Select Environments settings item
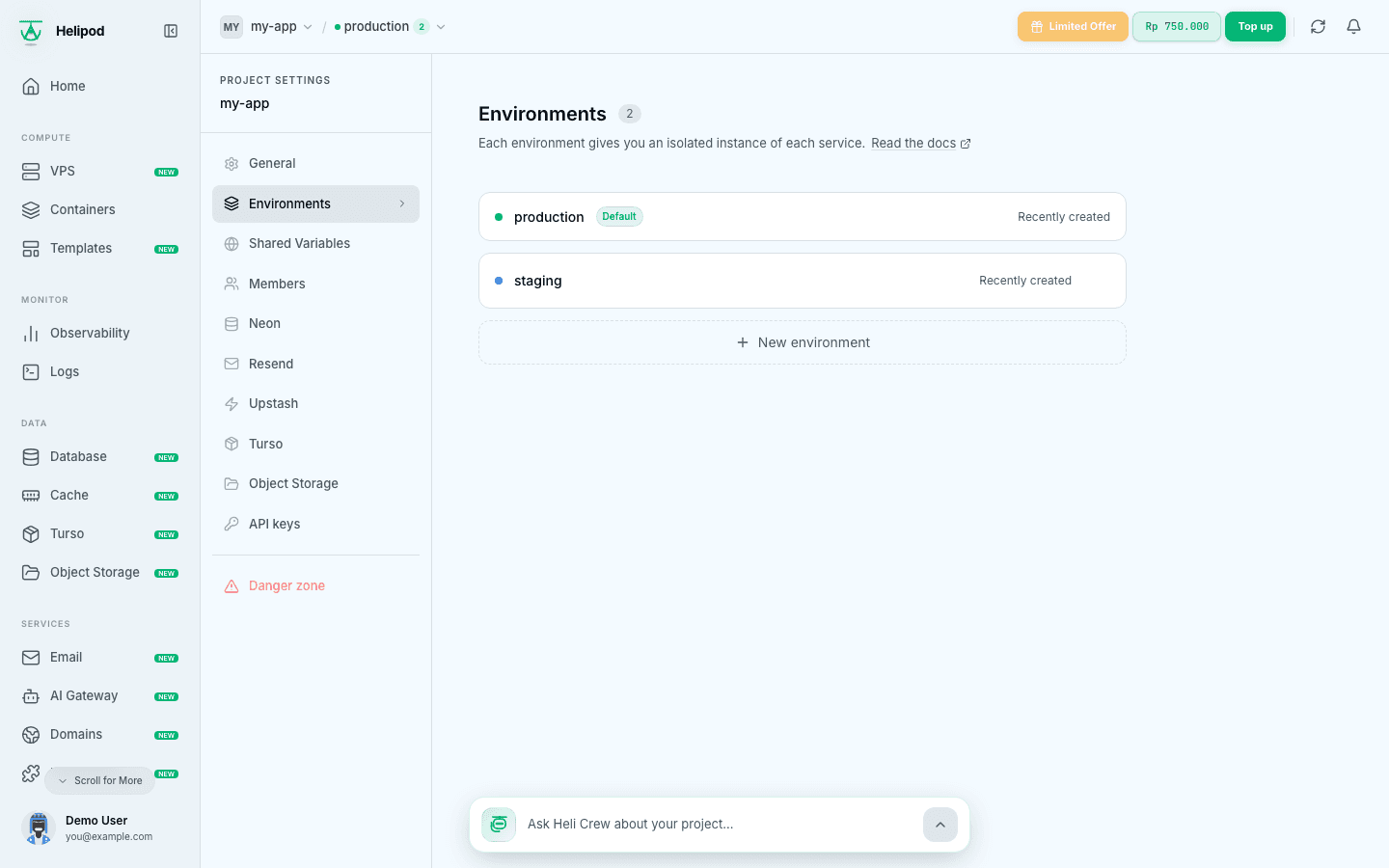Viewport: 1389px width, 868px height. (x=315, y=203)
